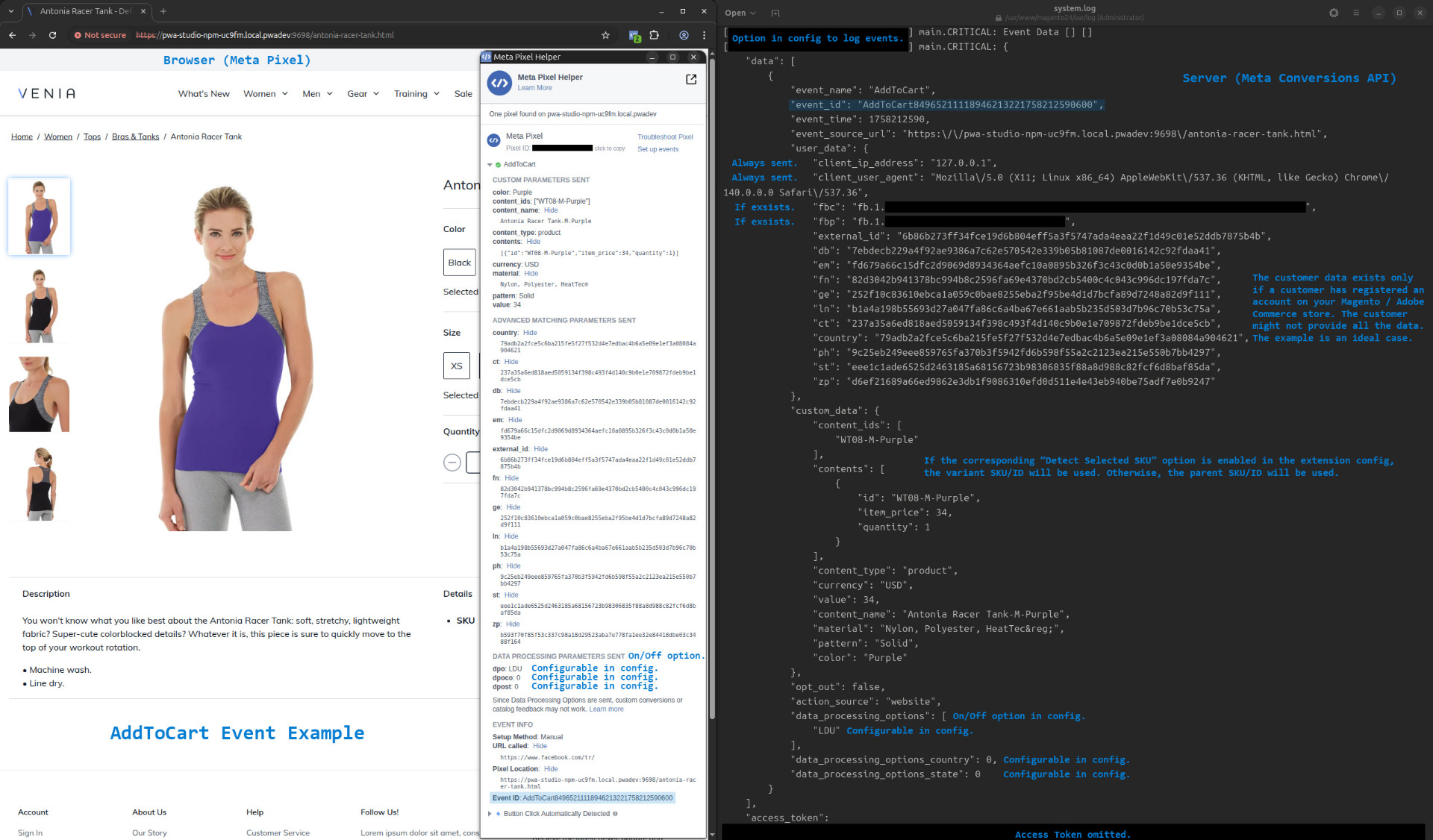Create new document in text editor
This screenshot has width=1433, height=840.
click(x=775, y=13)
